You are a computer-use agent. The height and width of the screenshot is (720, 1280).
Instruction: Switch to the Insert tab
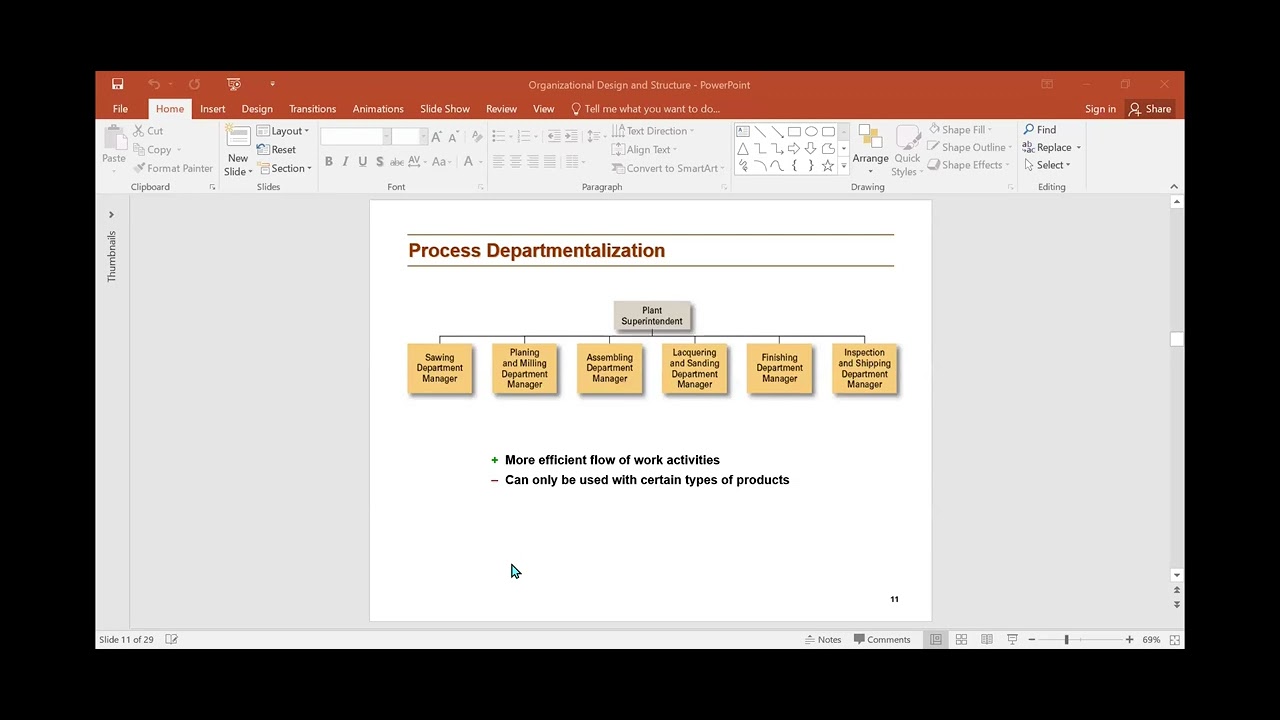point(212,109)
